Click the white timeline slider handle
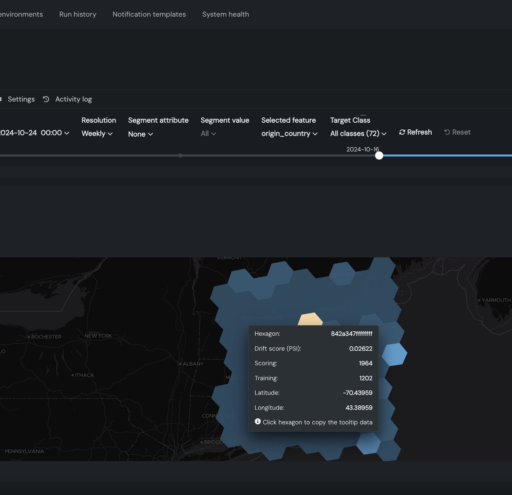512x495 pixels. 379,156
